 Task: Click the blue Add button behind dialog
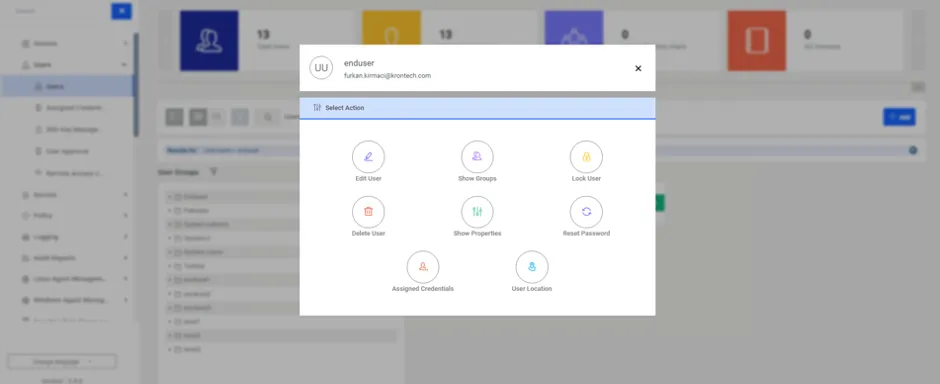click(899, 117)
